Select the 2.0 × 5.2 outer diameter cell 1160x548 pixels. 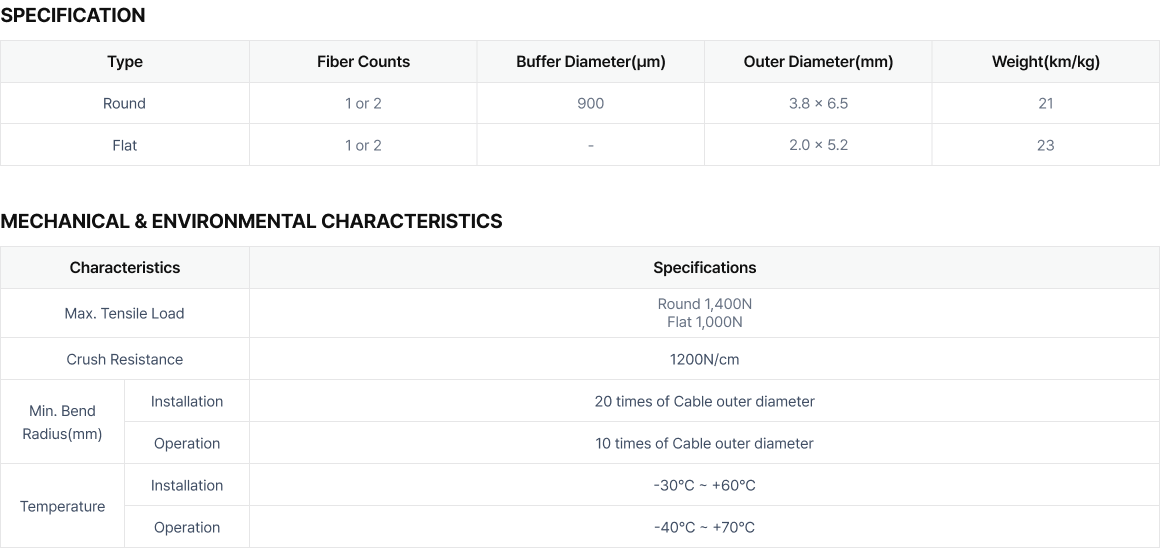coord(818,145)
